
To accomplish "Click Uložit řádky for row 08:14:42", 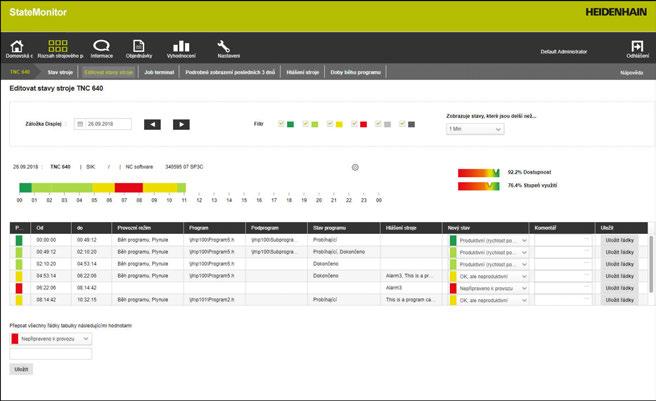I will pyautogui.click(x=619, y=300).
